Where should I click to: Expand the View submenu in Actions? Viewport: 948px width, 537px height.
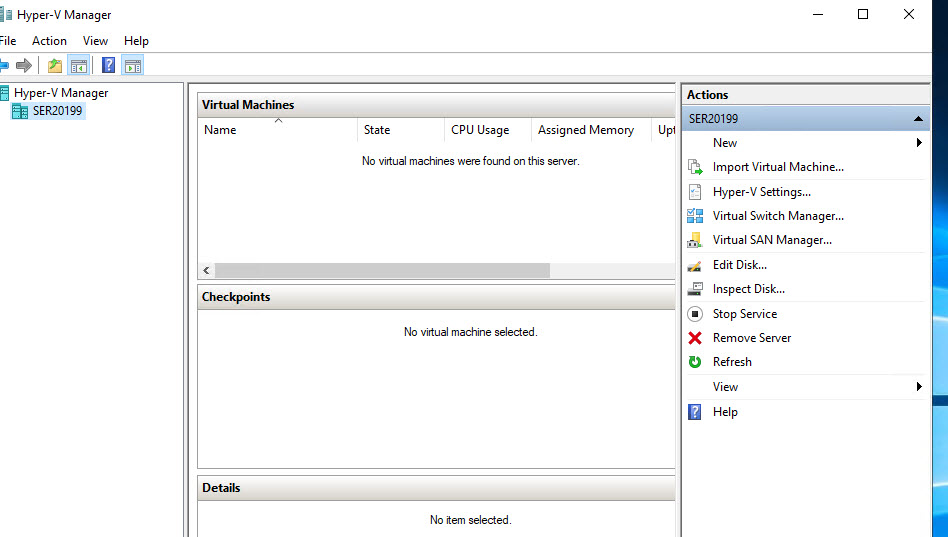tap(918, 387)
